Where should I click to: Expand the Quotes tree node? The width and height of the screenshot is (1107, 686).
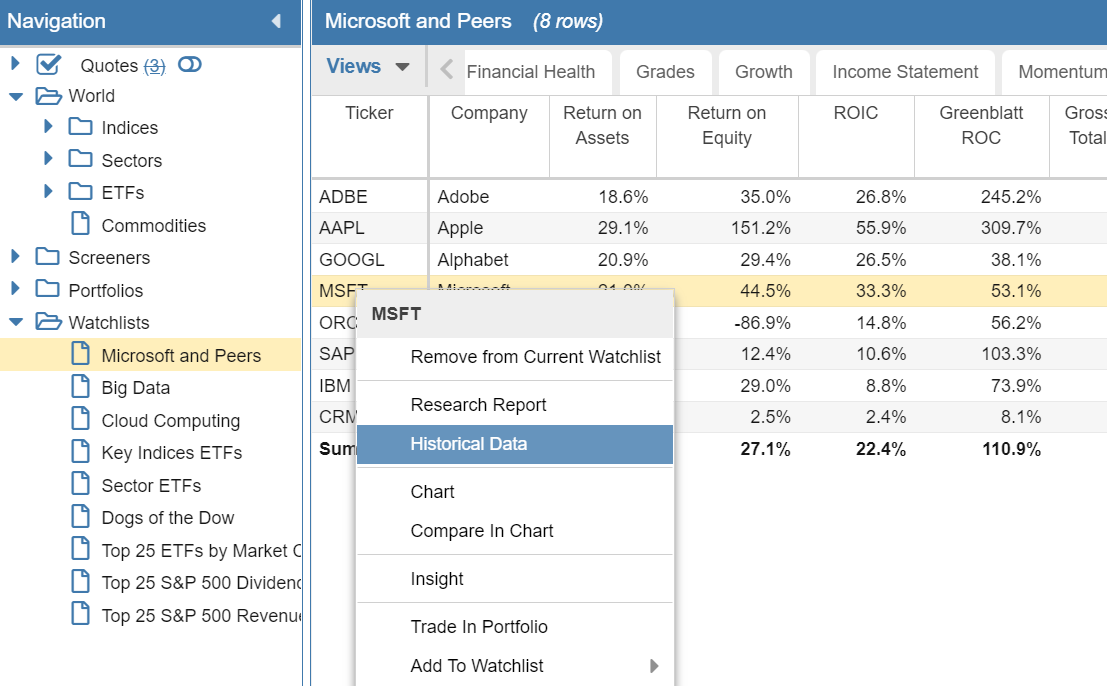pyautogui.click(x=15, y=64)
